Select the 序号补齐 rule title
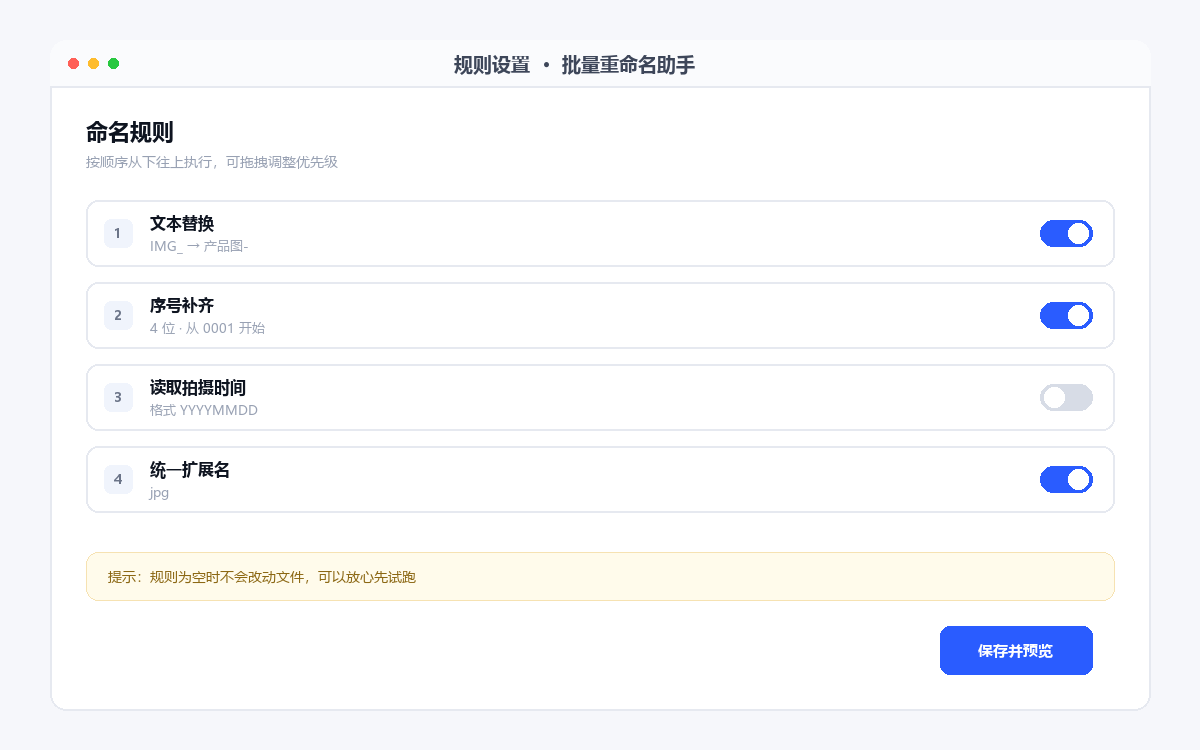 pyautogui.click(x=182, y=306)
